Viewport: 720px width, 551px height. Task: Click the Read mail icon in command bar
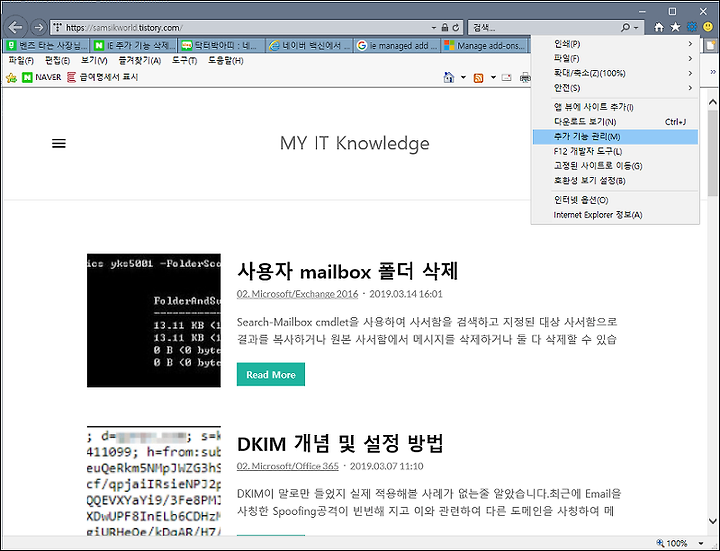tap(506, 78)
